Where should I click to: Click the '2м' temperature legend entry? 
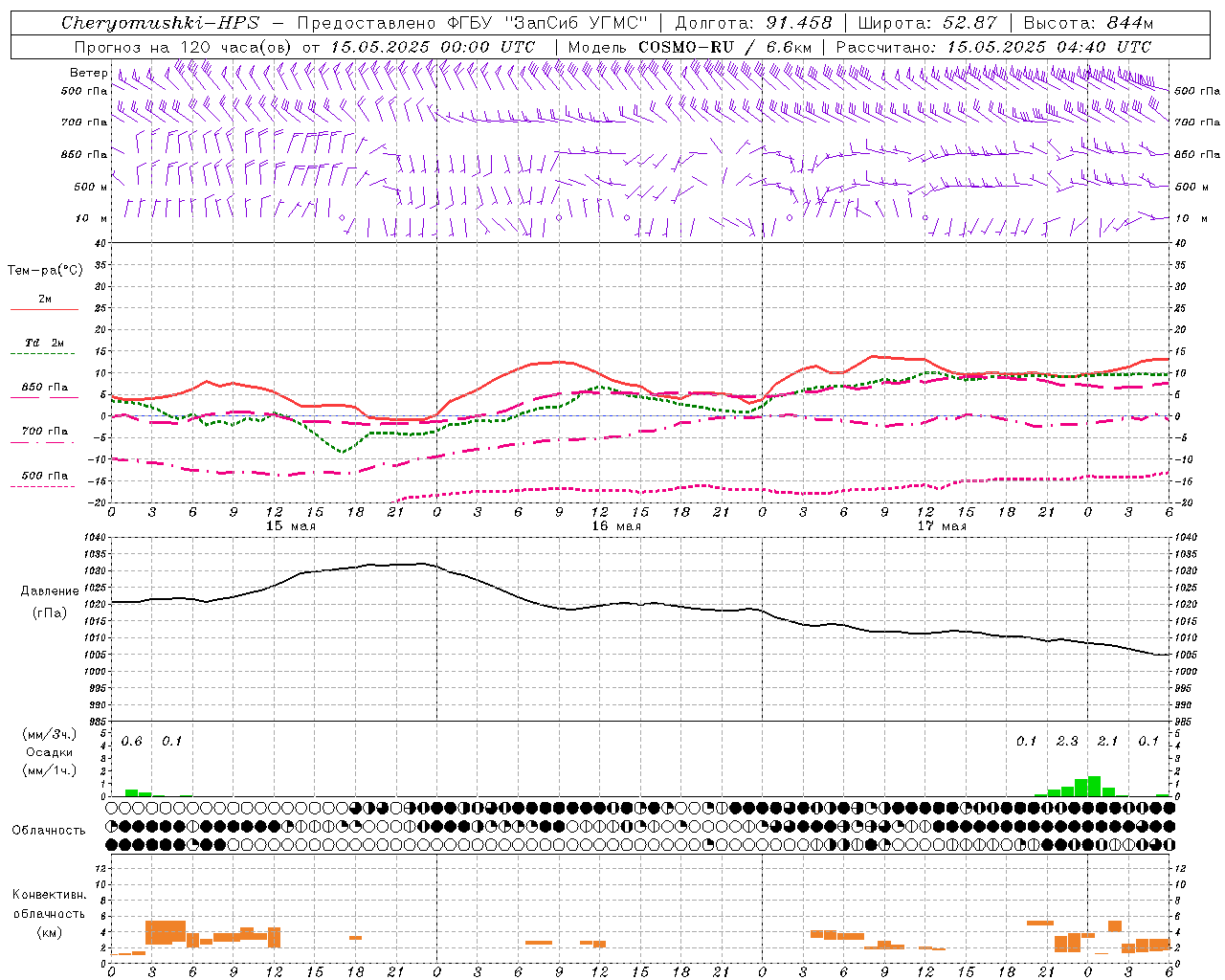point(45,299)
